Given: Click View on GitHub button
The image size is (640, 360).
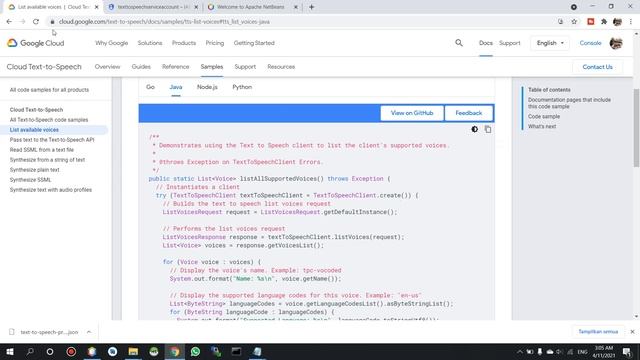Looking at the screenshot, I should coord(412,113).
